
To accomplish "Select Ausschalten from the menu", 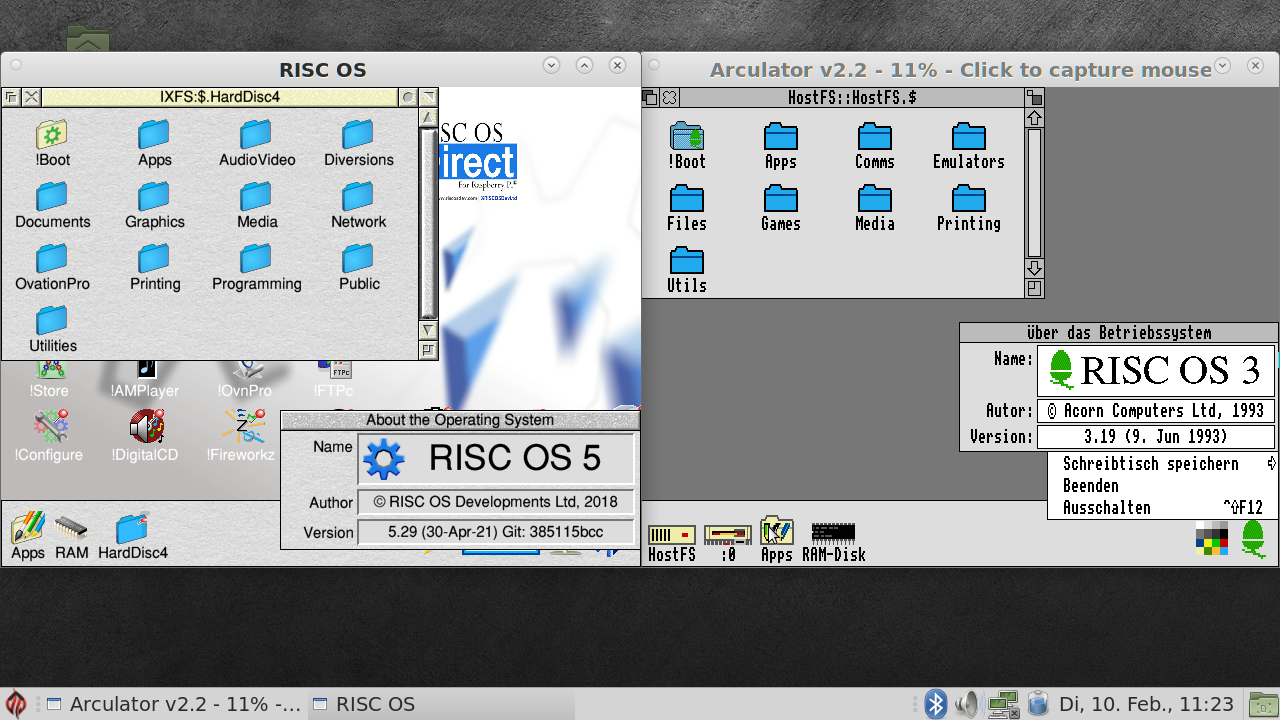I will pyautogui.click(x=1106, y=508).
